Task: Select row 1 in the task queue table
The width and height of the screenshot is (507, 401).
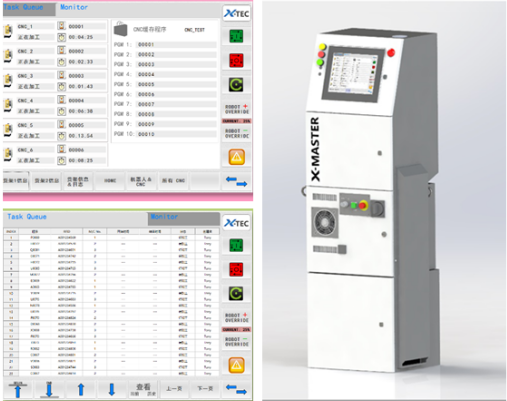Action: point(112,238)
